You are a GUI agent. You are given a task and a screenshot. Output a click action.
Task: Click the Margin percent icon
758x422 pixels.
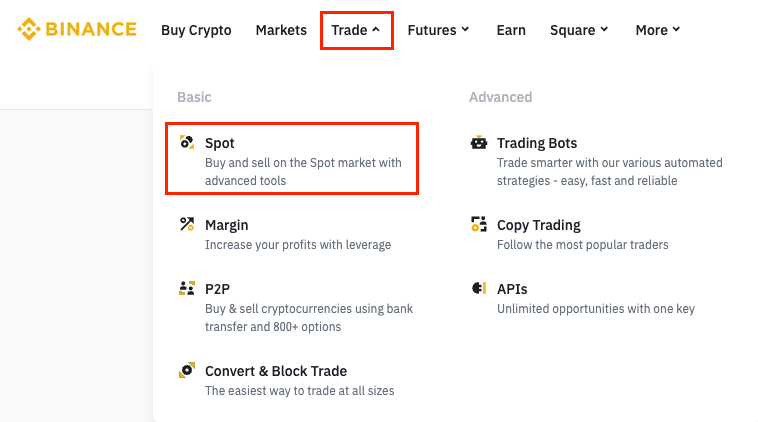coord(187,225)
